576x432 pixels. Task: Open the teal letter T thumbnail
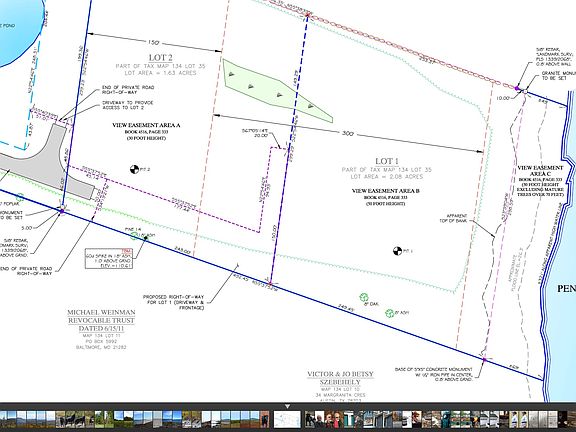point(349,419)
